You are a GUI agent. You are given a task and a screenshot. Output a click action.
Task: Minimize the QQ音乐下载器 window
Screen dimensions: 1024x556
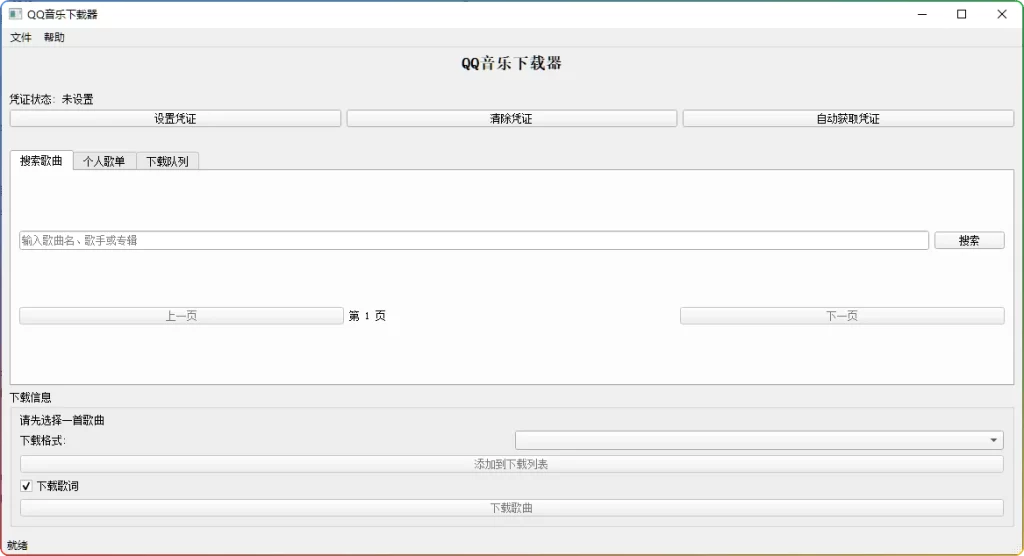point(921,14)
